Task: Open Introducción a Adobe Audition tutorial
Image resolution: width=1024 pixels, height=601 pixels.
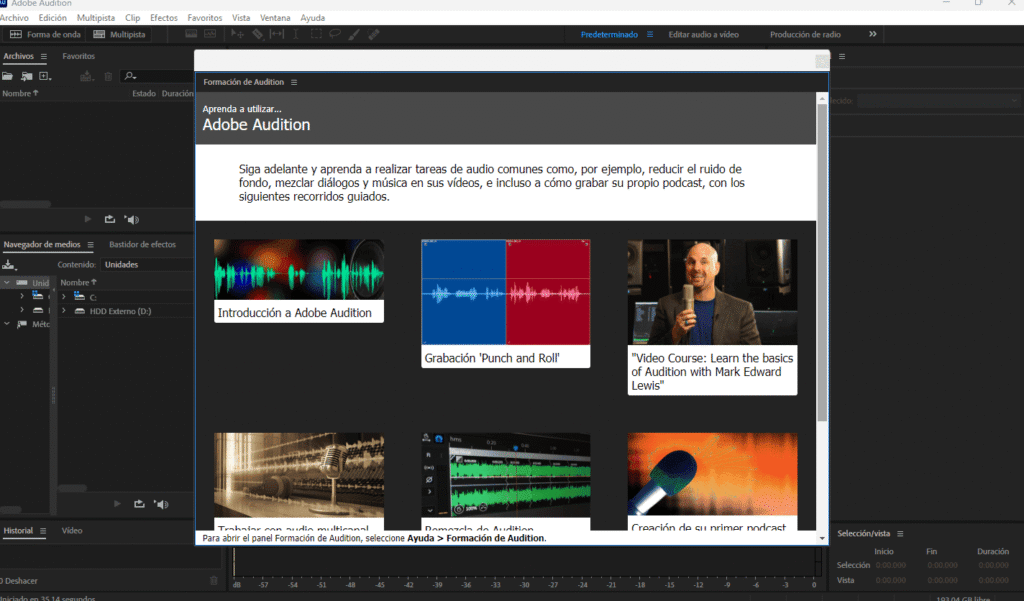Action: coord(298,281)
